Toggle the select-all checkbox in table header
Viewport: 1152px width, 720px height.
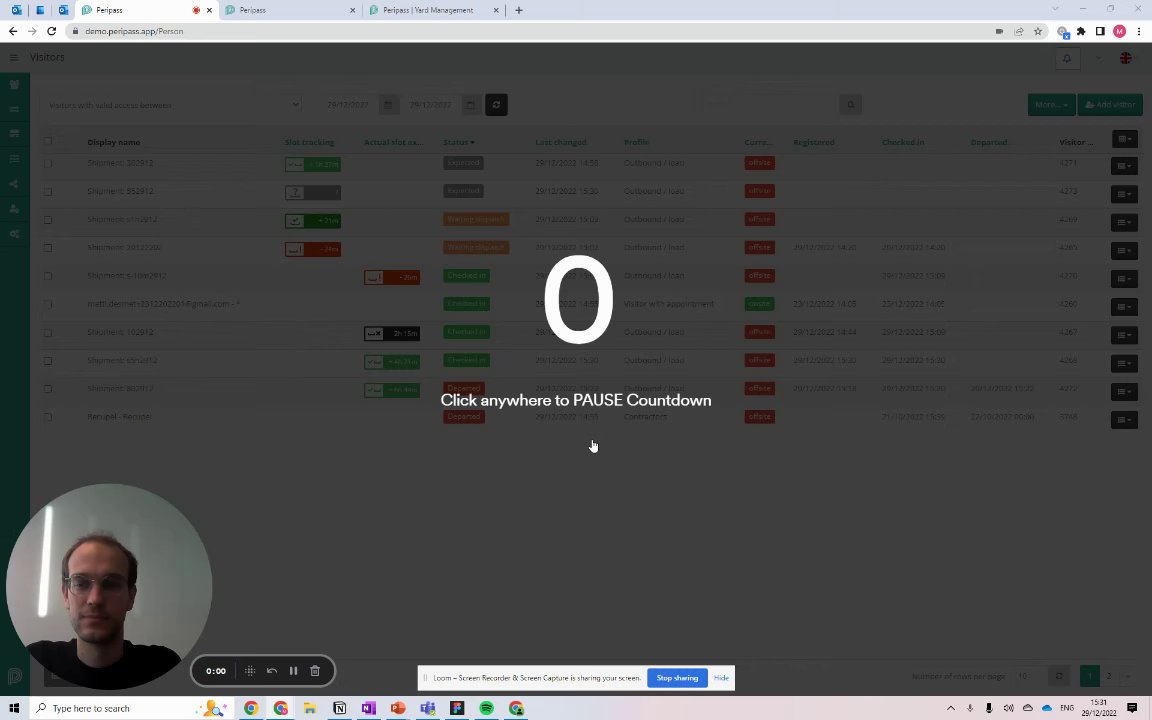point(48,141)
